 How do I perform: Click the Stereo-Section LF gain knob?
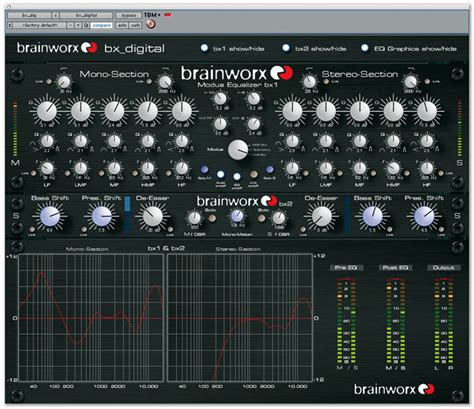(x=292, y=111)
